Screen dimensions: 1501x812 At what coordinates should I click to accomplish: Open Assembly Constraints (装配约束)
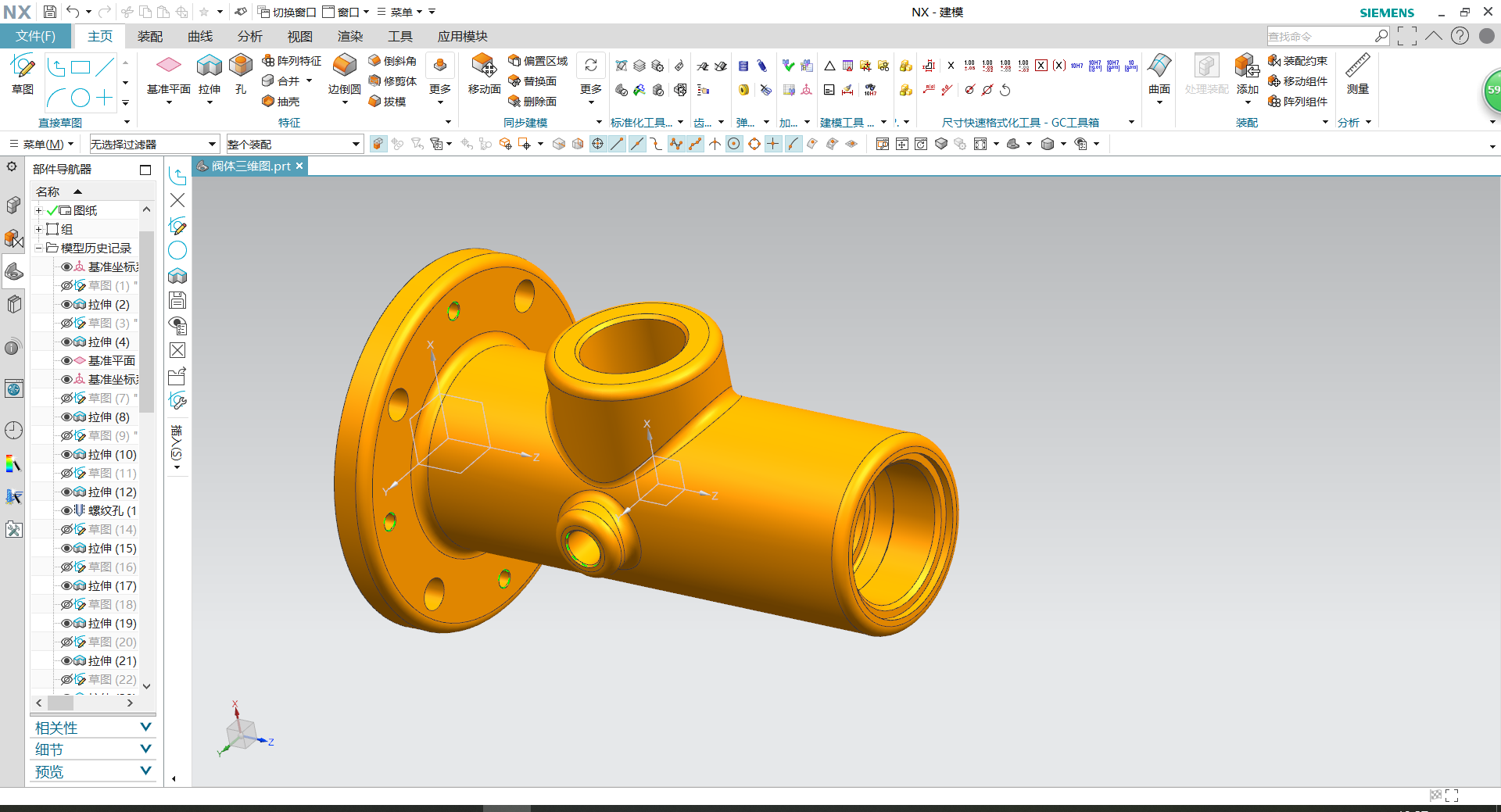[x=1298, y=61]
